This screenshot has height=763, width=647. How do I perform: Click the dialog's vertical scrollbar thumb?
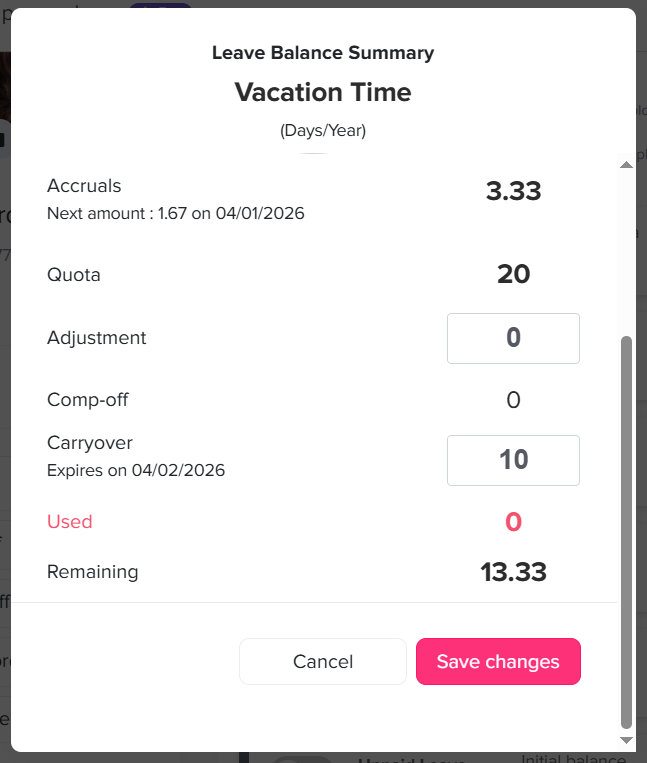627,530
